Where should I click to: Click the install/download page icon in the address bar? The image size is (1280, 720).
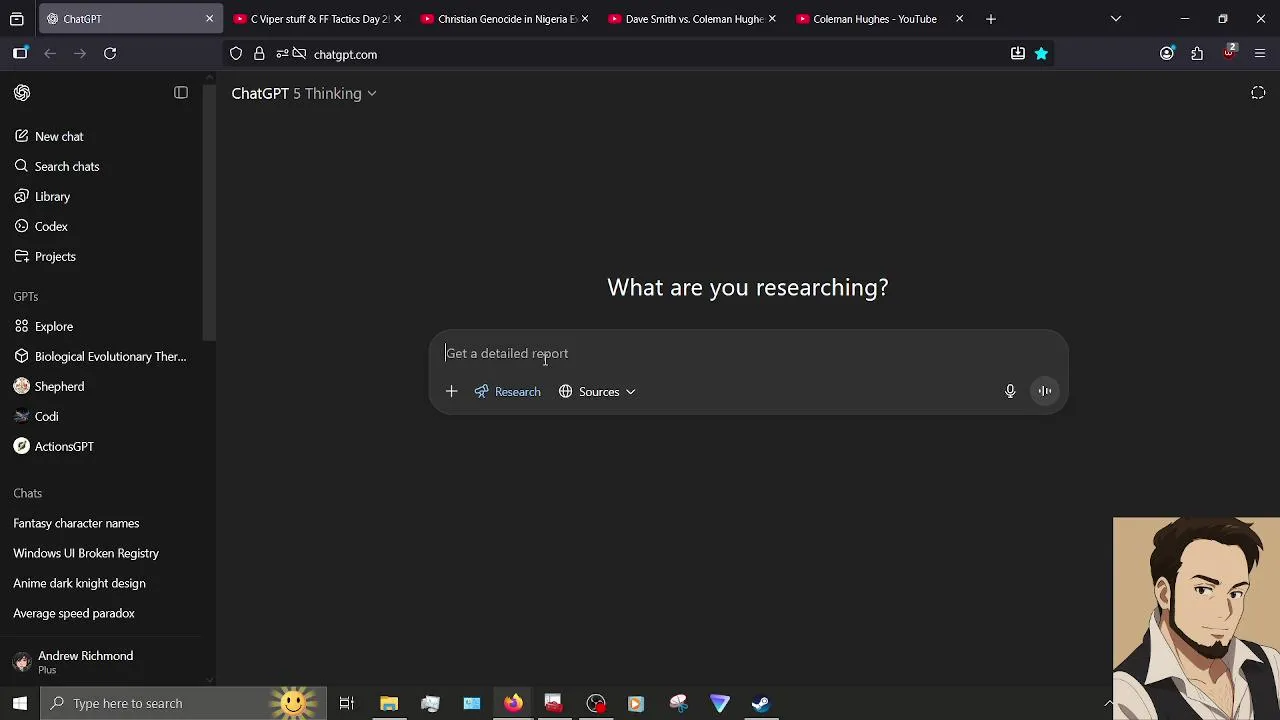pyautogui.click(x=1018, y=54)
